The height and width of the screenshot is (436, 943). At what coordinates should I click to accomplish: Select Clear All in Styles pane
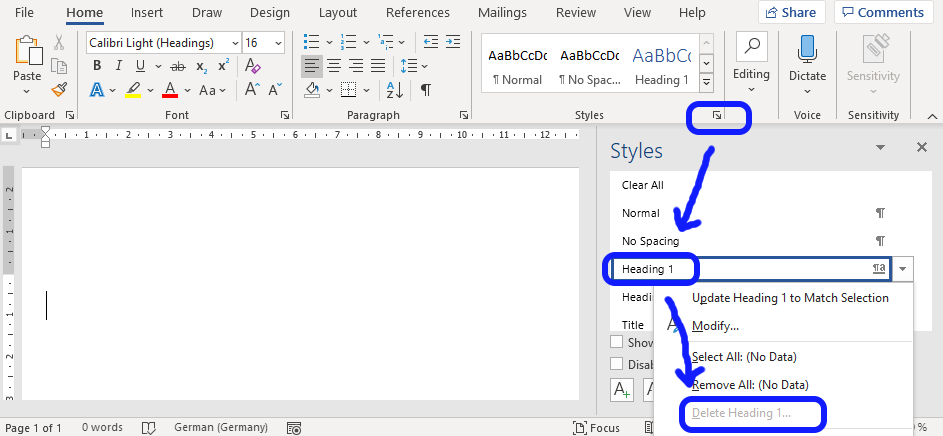coord(642,185)
